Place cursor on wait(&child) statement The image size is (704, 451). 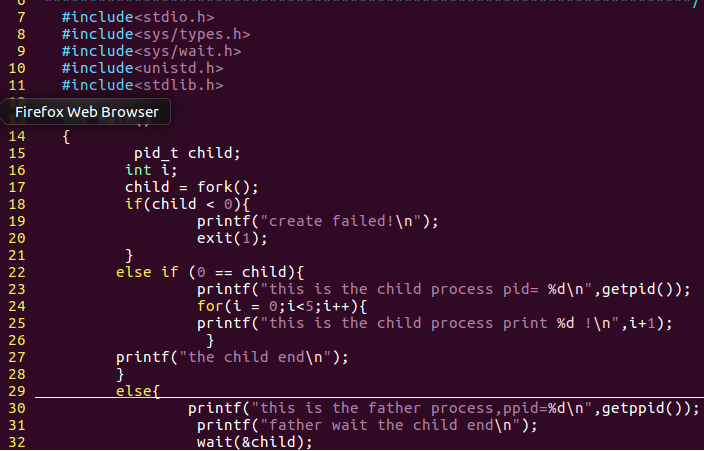tap(254, 442)
